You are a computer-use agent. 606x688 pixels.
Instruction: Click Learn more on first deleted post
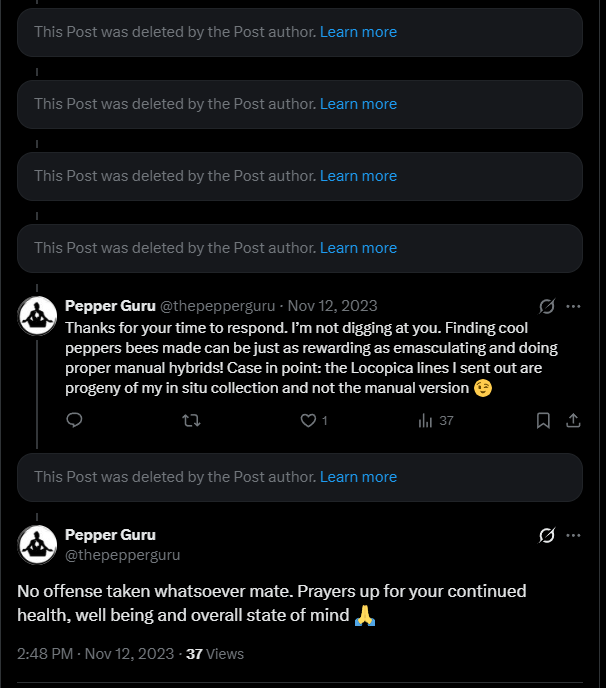[358, 32]
